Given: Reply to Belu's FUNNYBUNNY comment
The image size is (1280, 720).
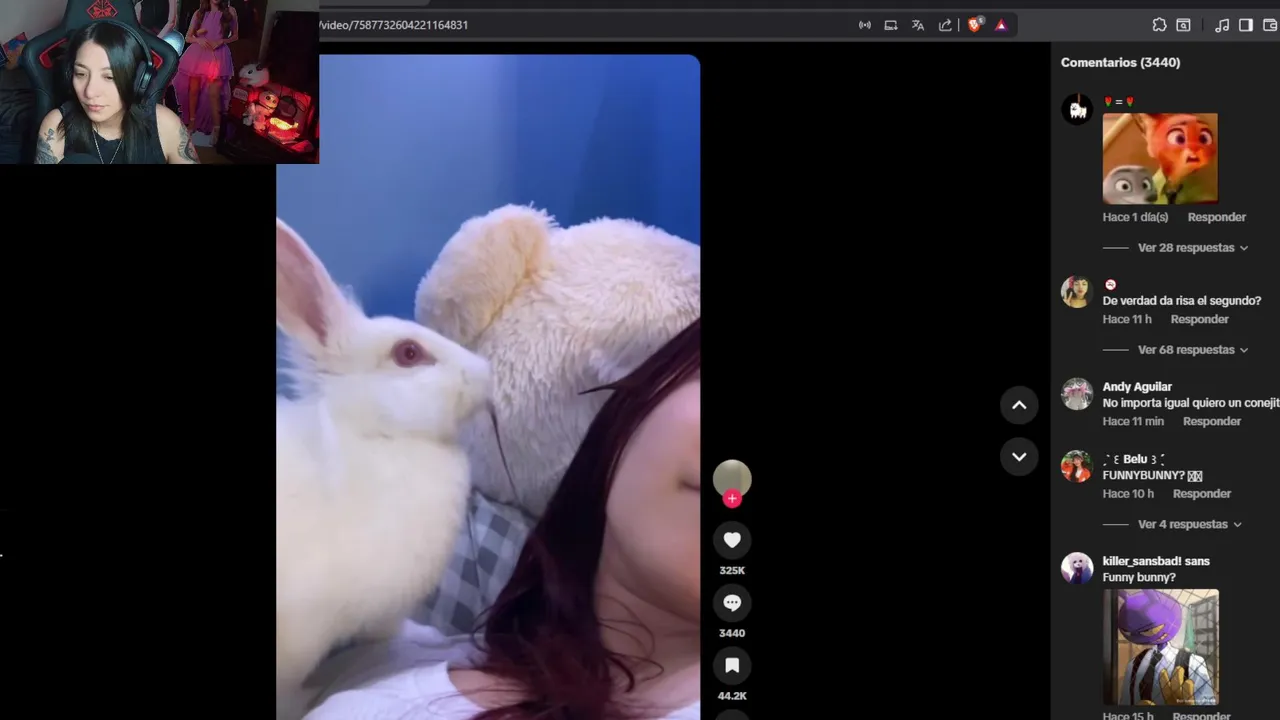Looking at the screenshot, I should 1202,494.
